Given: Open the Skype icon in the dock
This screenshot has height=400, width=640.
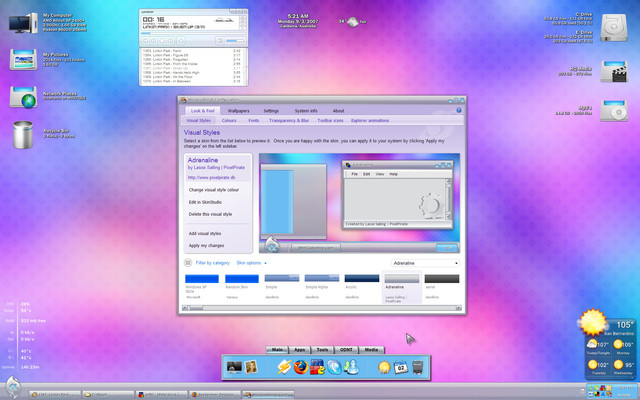Looking at the screenshot, I should [x=334, y=367].
